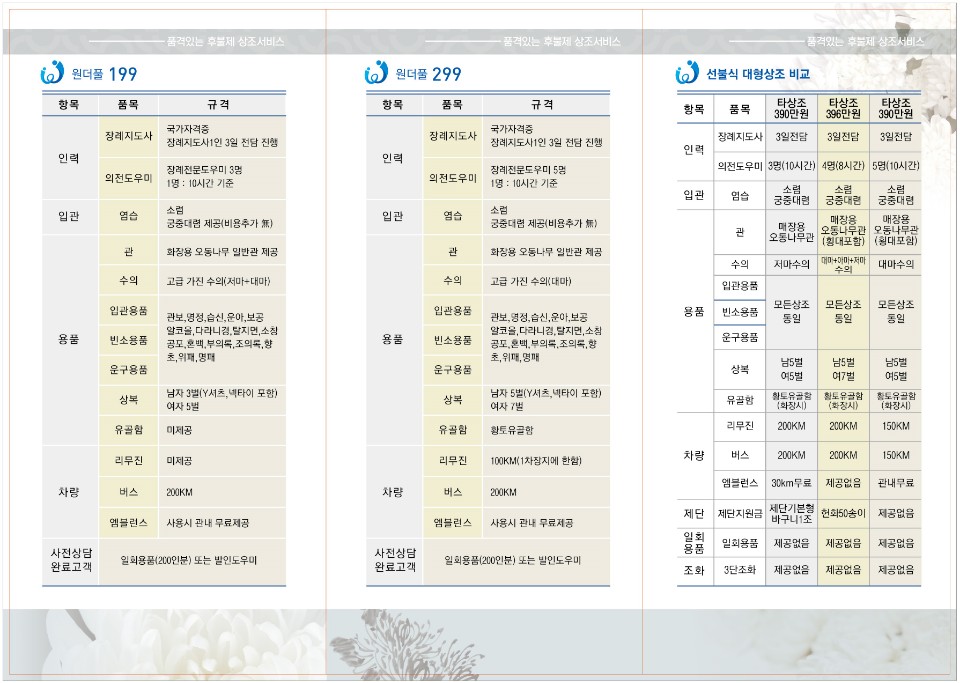Click 5명(10시간) in the comparison table
960x683 pixels.
tap(896, 166)
